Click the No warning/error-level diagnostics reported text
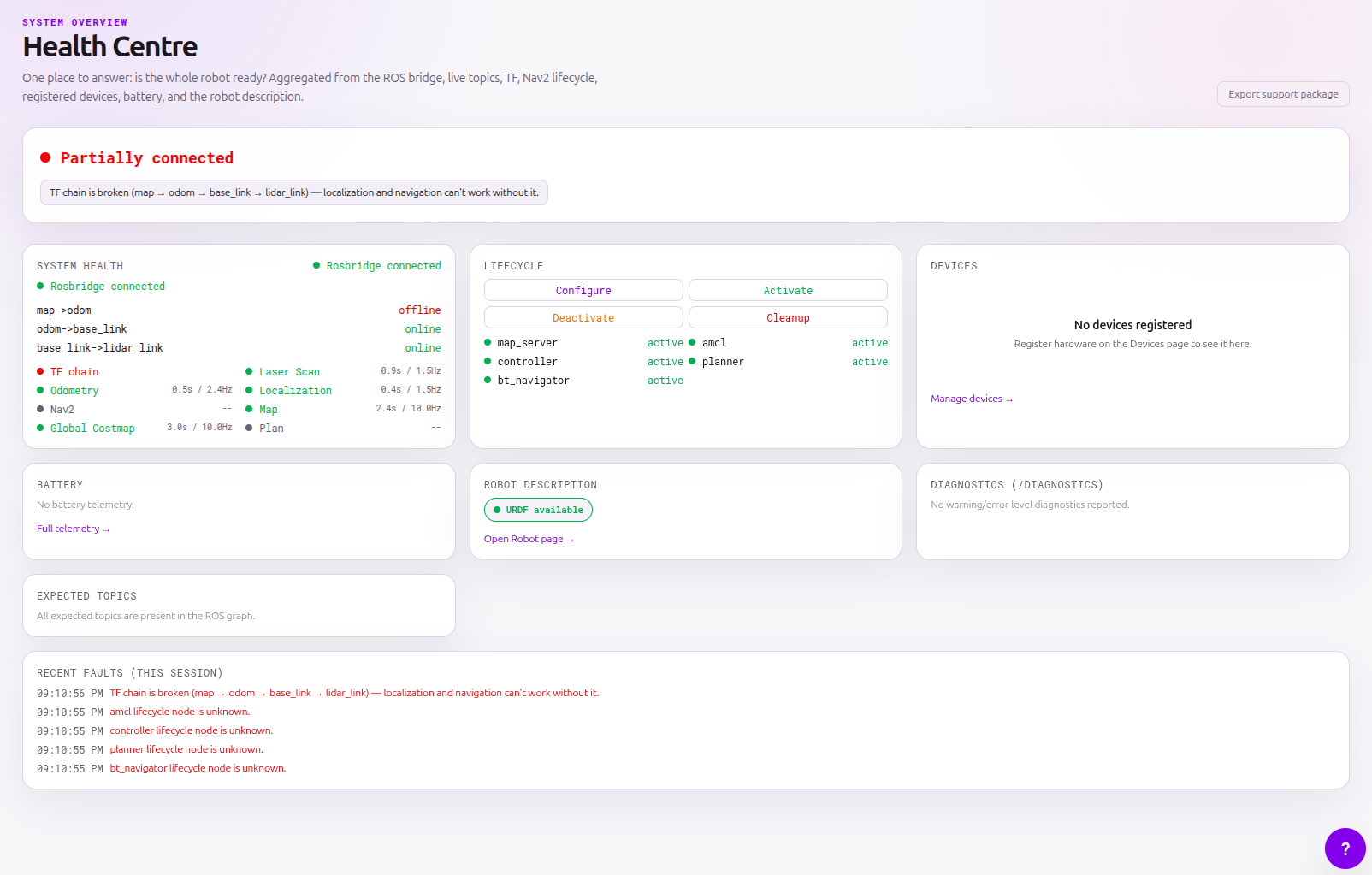The image size is (1372, 875). (1030, 505)
